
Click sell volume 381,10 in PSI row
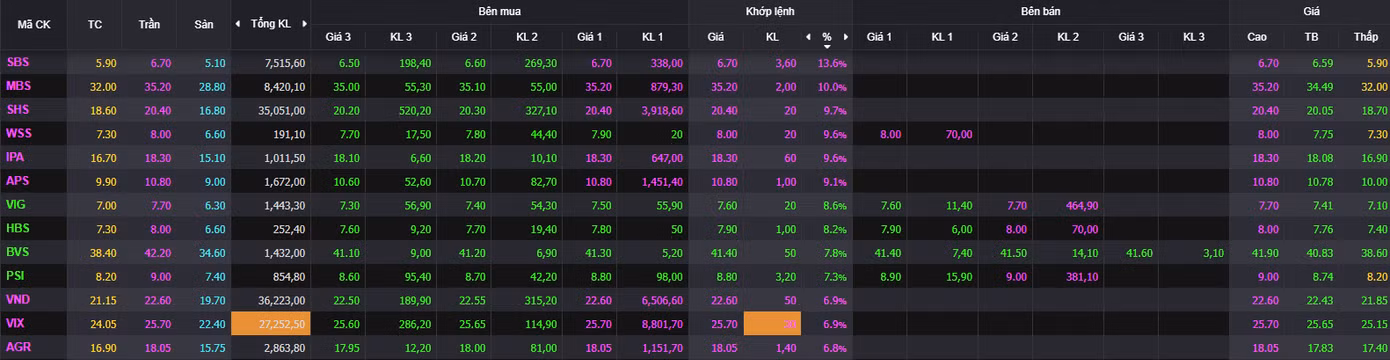coord(1082,276)
